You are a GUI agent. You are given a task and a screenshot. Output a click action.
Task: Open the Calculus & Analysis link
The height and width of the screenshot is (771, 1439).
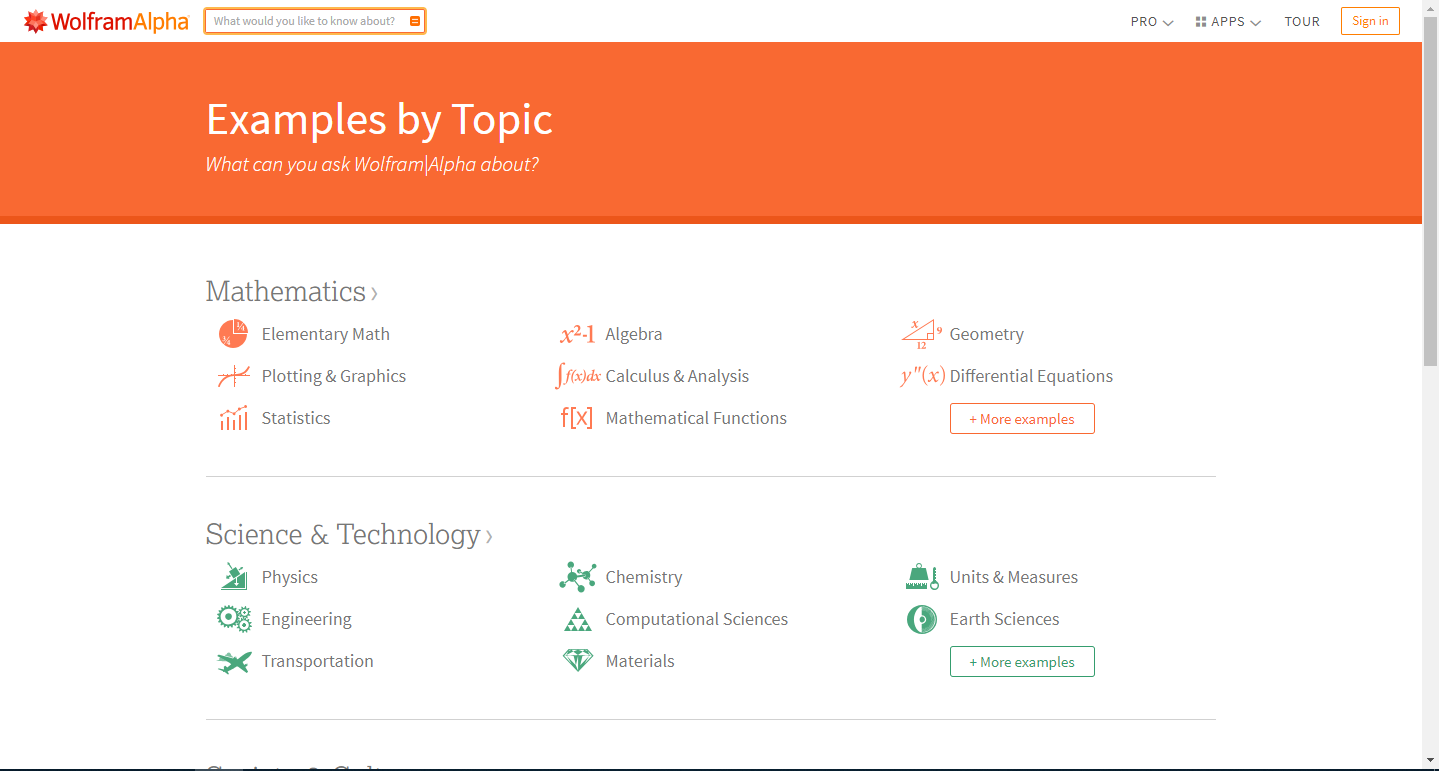[x=677, y=376]
